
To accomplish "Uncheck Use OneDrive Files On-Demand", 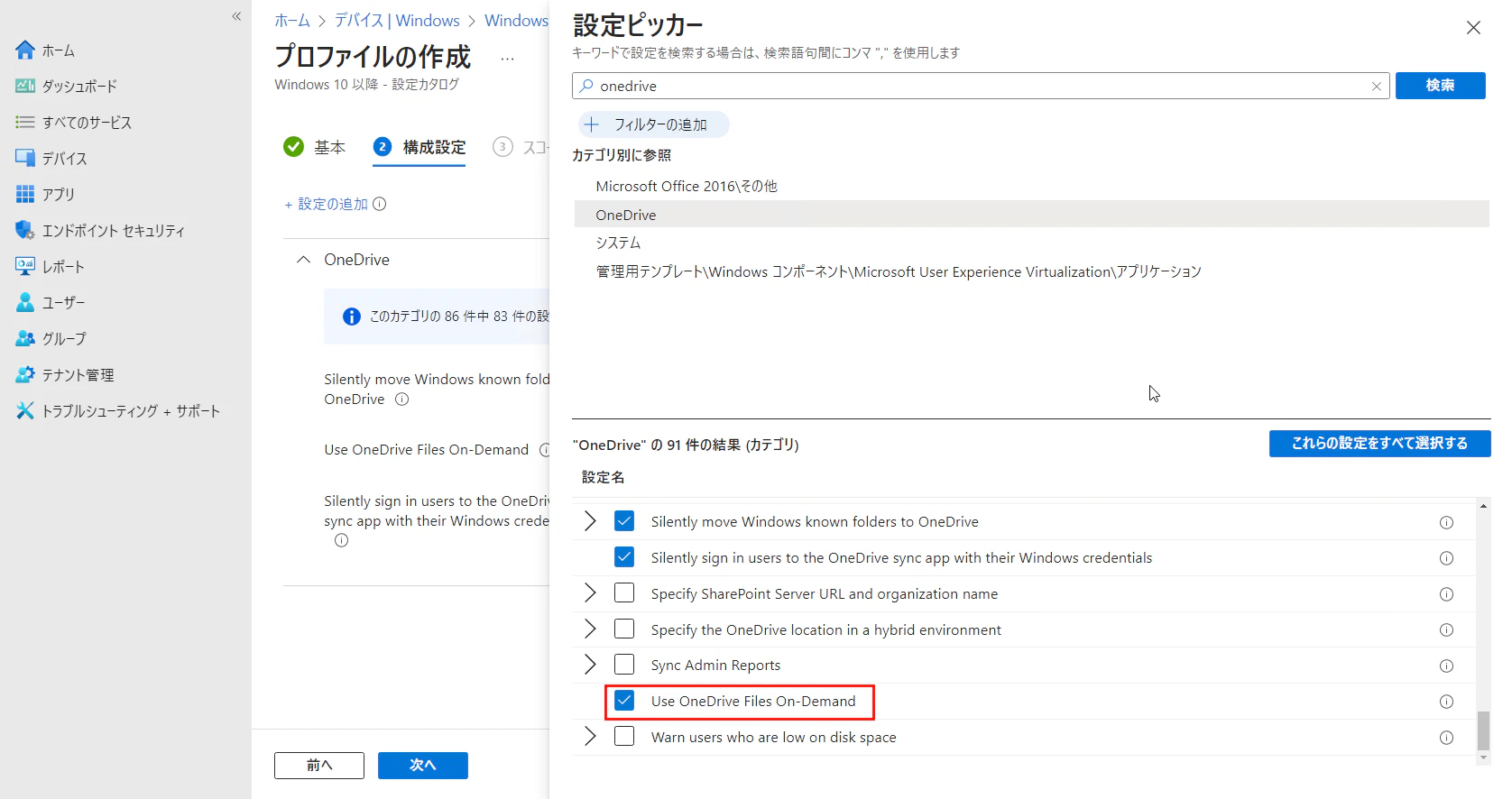I will pyautogui.click(x=624, y=701).
